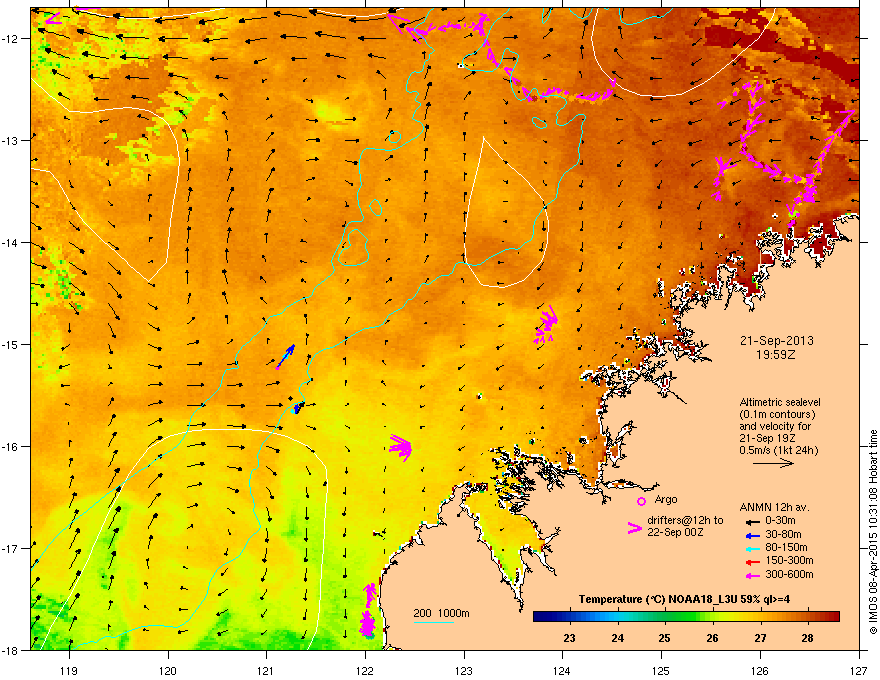Click the 'drifters@12h to' legend label
Viewport: 880px width, 680px height.
[x=685, y=521]
